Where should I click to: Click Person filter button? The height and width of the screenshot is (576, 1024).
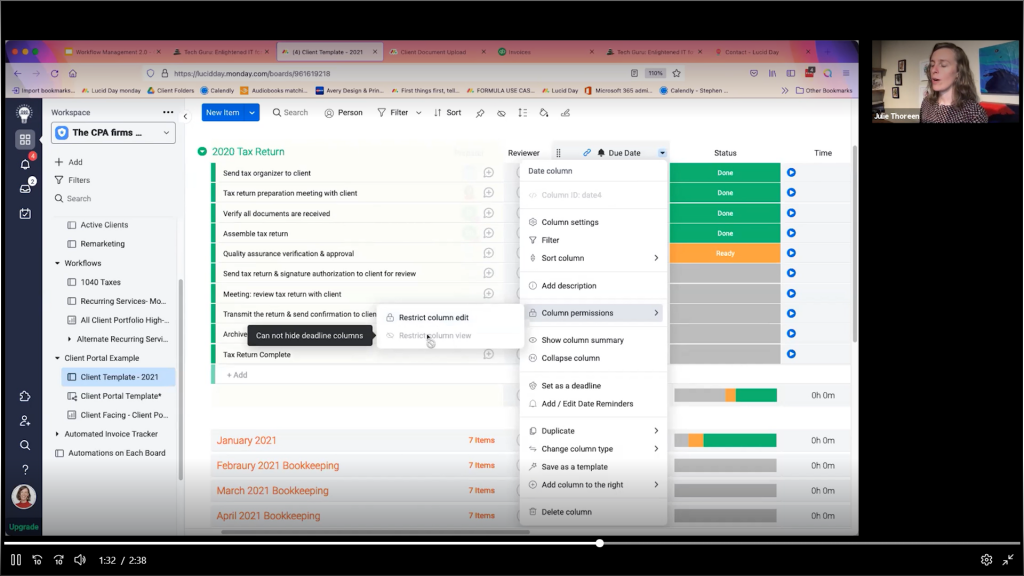coord(344,113)
